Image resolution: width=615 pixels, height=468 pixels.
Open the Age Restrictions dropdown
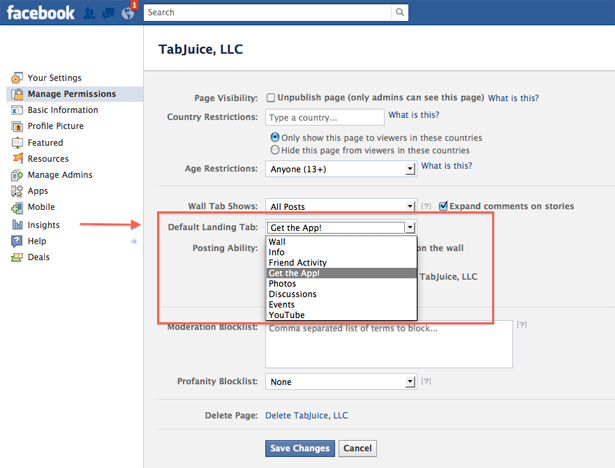pos(341,169)
